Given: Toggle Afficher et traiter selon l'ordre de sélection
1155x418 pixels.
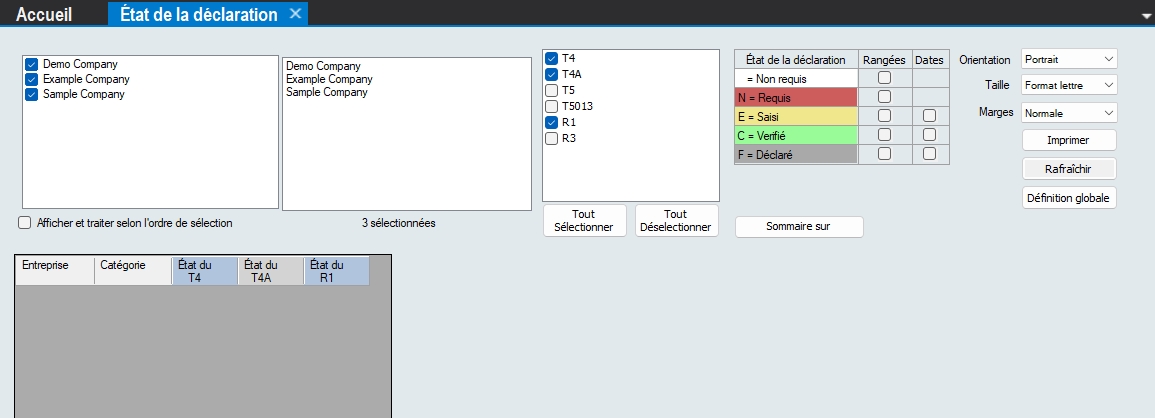Looking at the screenshot, I should coord(26,223).
